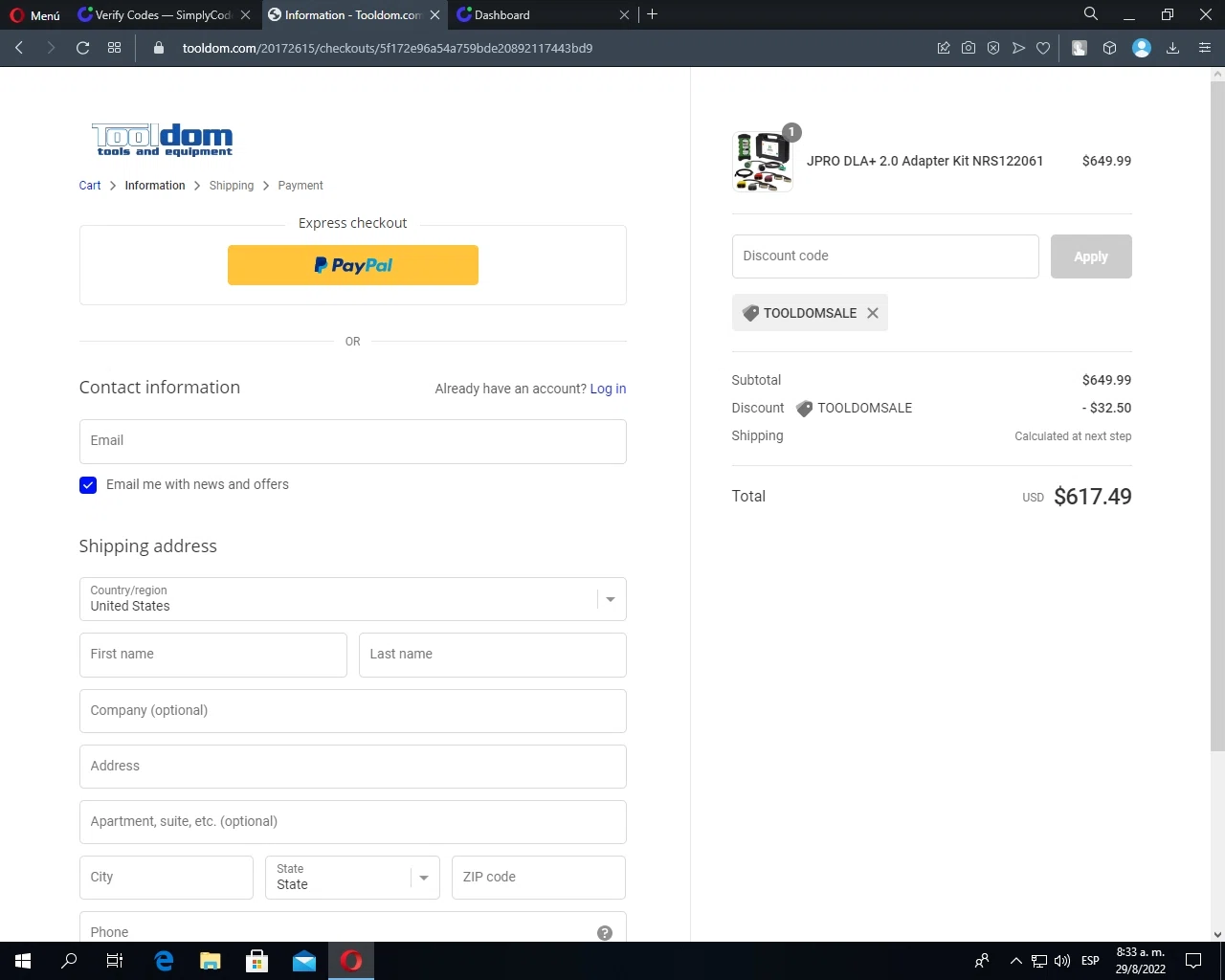This screenshot has width=1225, height=980.
Task: Open speed dial grid icon
Action: coord(115,48)
